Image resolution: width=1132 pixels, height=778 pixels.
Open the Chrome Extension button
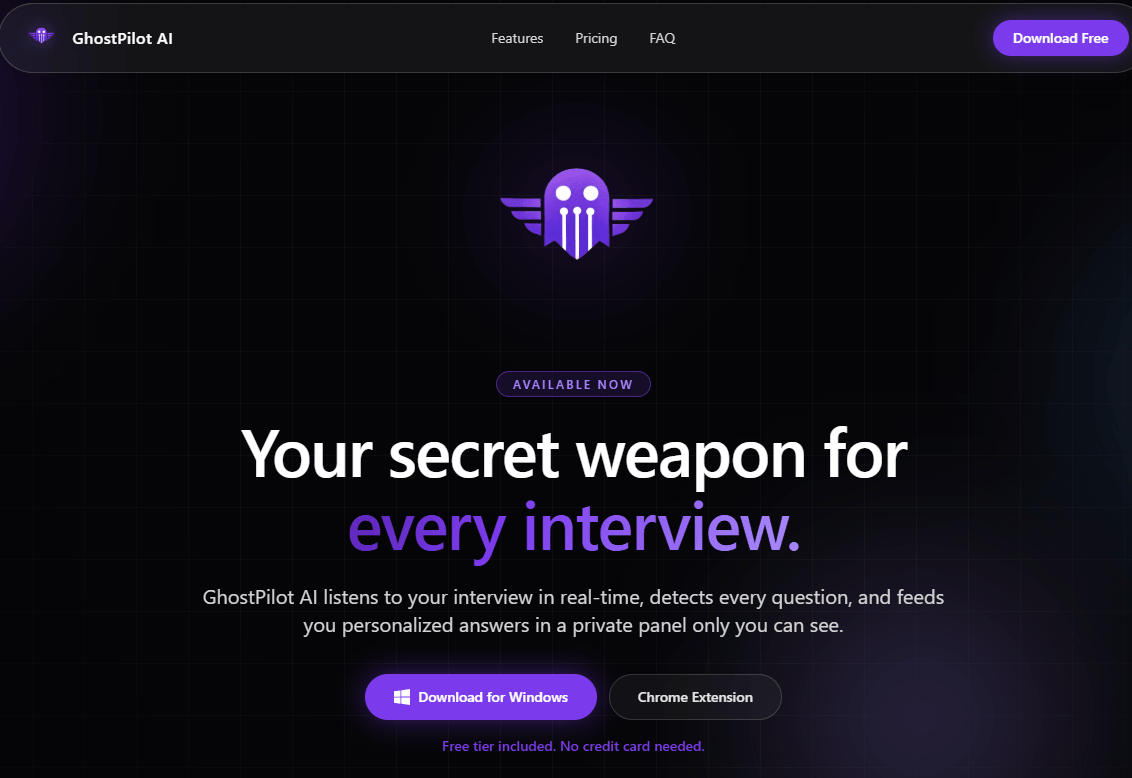[695, 697]
